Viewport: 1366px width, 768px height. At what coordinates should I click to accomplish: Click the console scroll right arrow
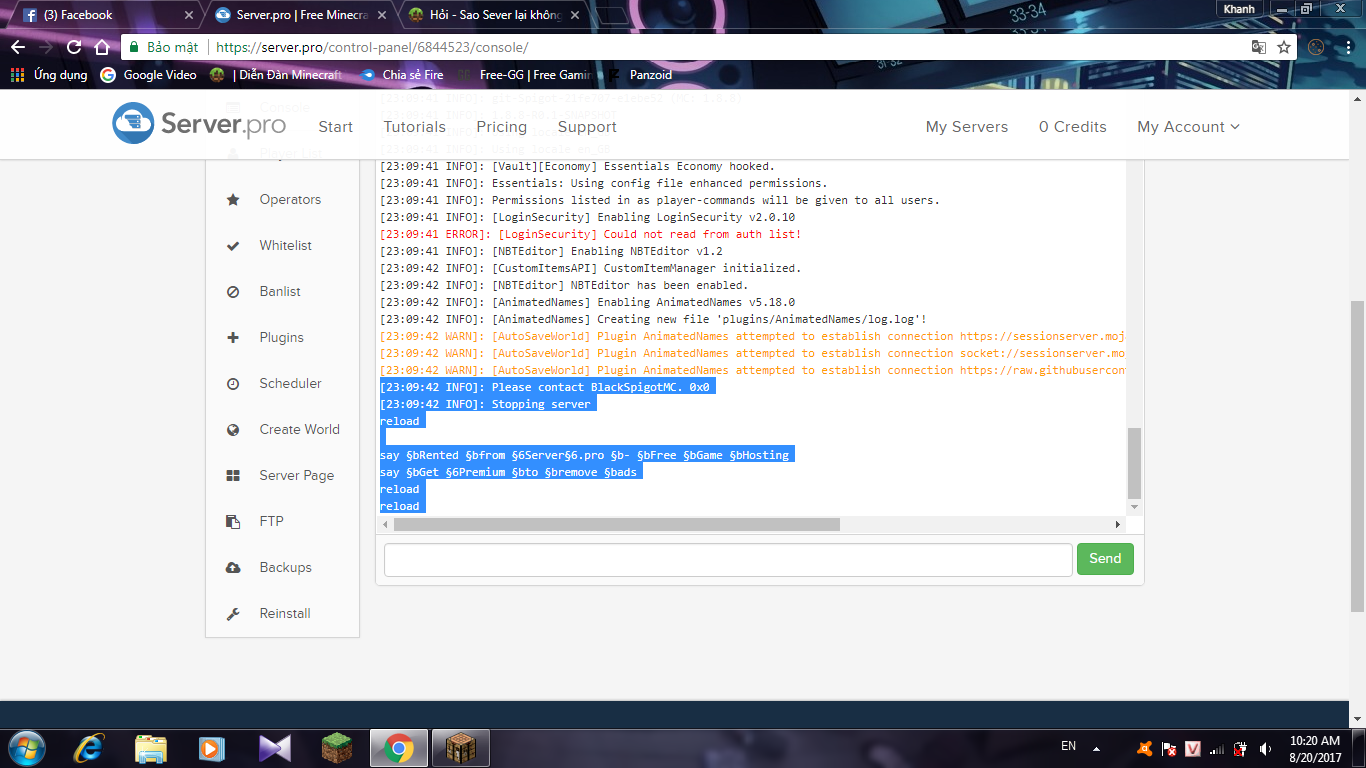click(1118, 524)
